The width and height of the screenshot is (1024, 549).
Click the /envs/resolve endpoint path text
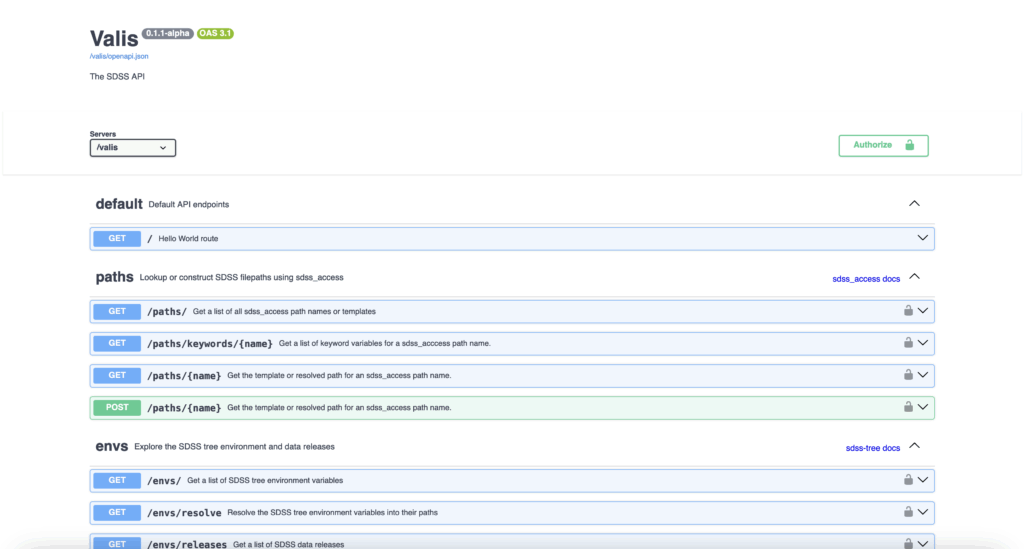click(184, 512)
